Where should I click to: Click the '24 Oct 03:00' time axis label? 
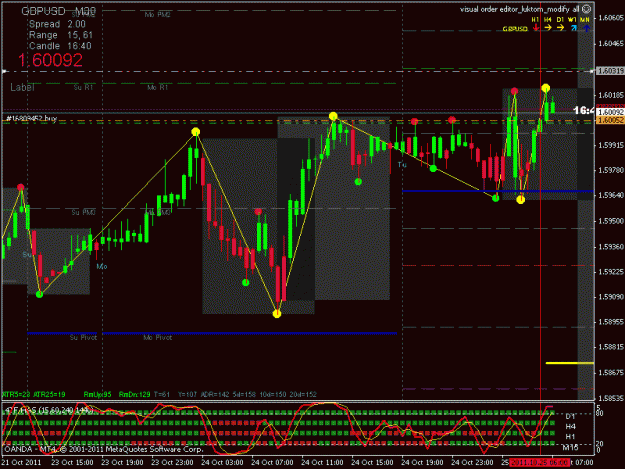pos(222,463)
